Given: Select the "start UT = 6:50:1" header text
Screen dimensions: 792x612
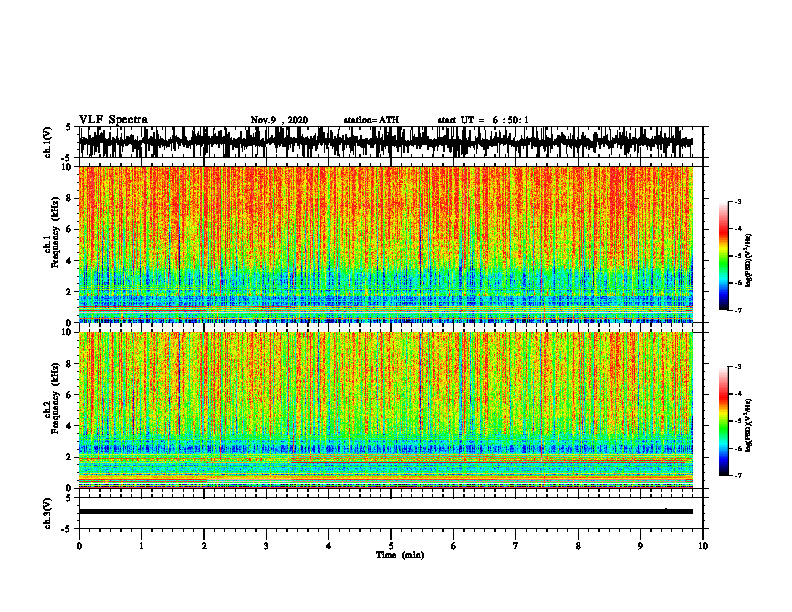Looking at the screenshot, I should pos(483,120).
